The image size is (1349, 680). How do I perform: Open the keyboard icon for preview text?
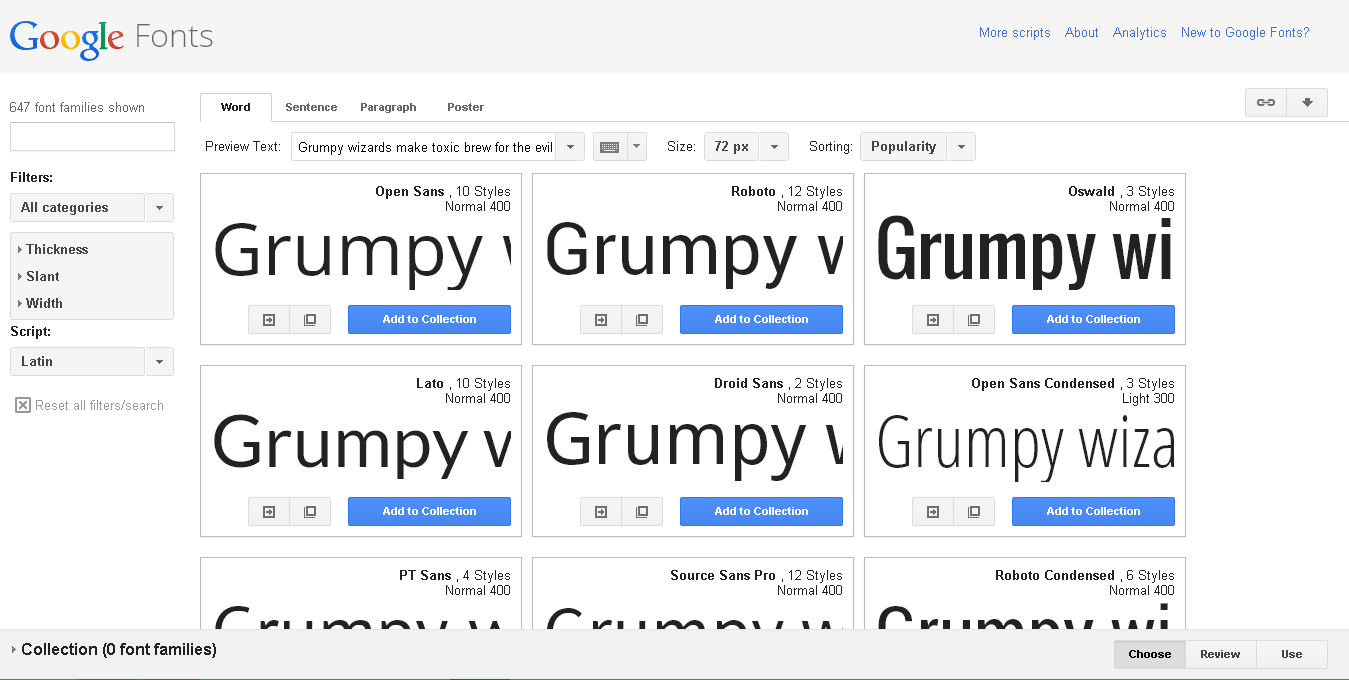(609, 146)
